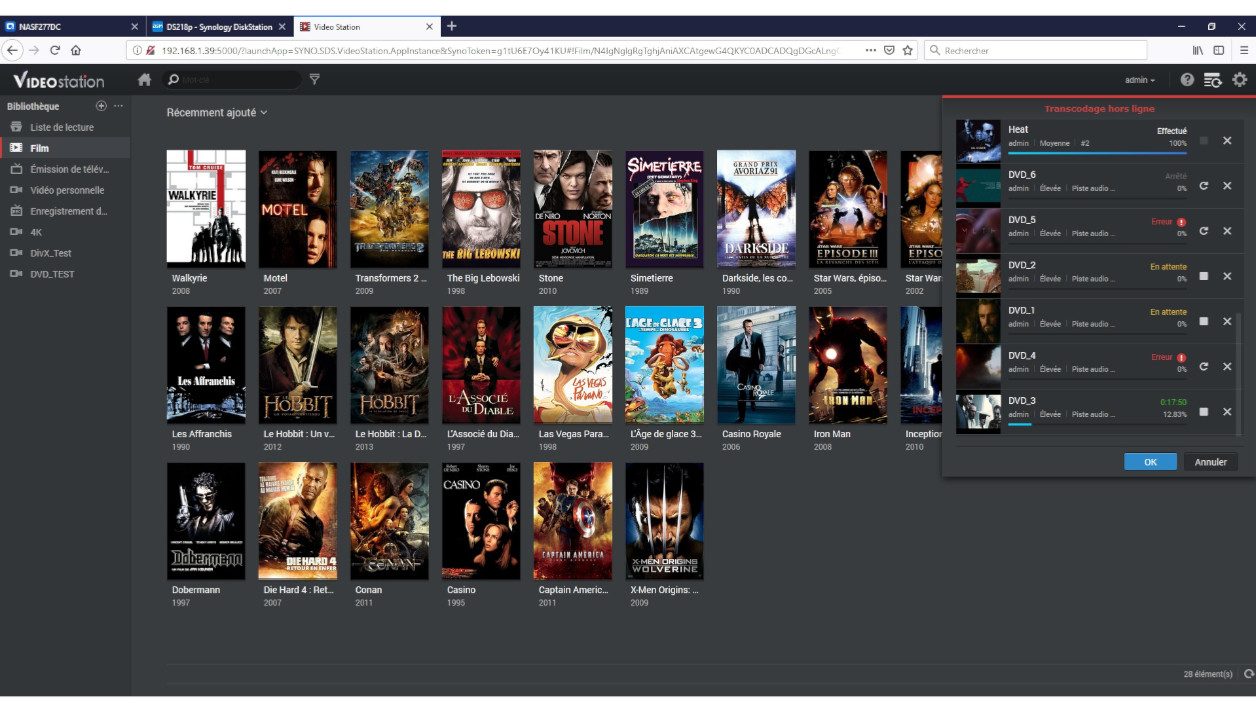Stop the running DVD_3 transcoding task
The width and height of the screenshot is (1256, 708).
[x=1204, y=411]
